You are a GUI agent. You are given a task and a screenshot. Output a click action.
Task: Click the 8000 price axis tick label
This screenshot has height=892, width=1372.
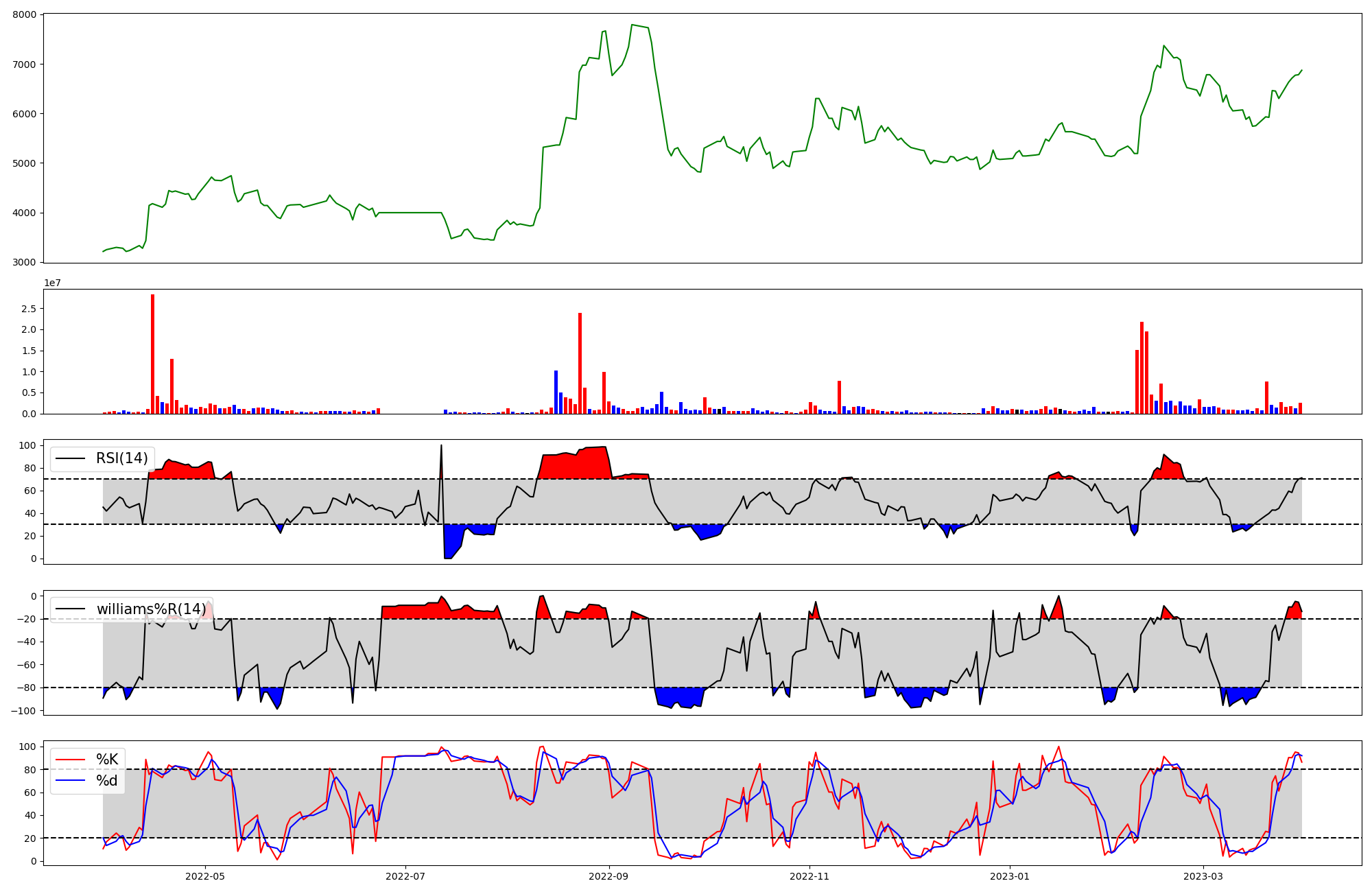pos(25,15)
